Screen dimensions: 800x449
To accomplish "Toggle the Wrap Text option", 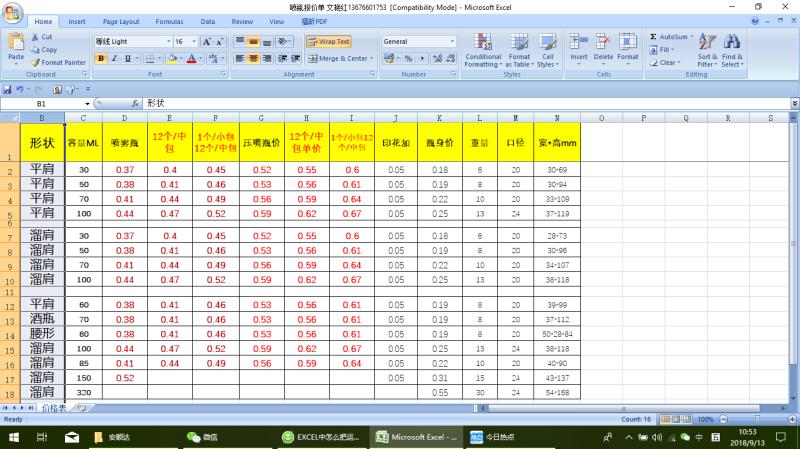I will coord(328,42).
